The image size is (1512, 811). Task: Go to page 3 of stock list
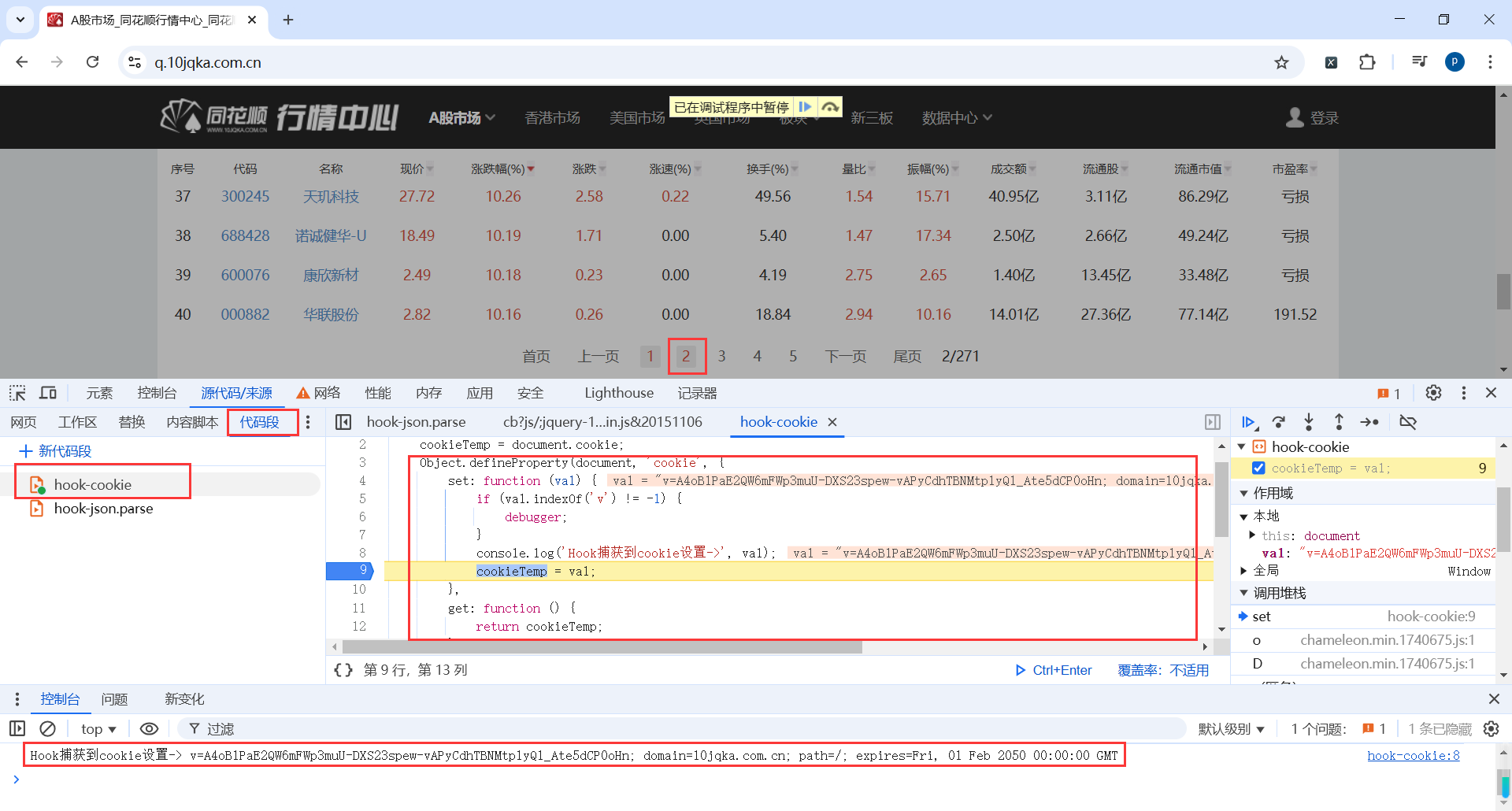pos(721,357)
